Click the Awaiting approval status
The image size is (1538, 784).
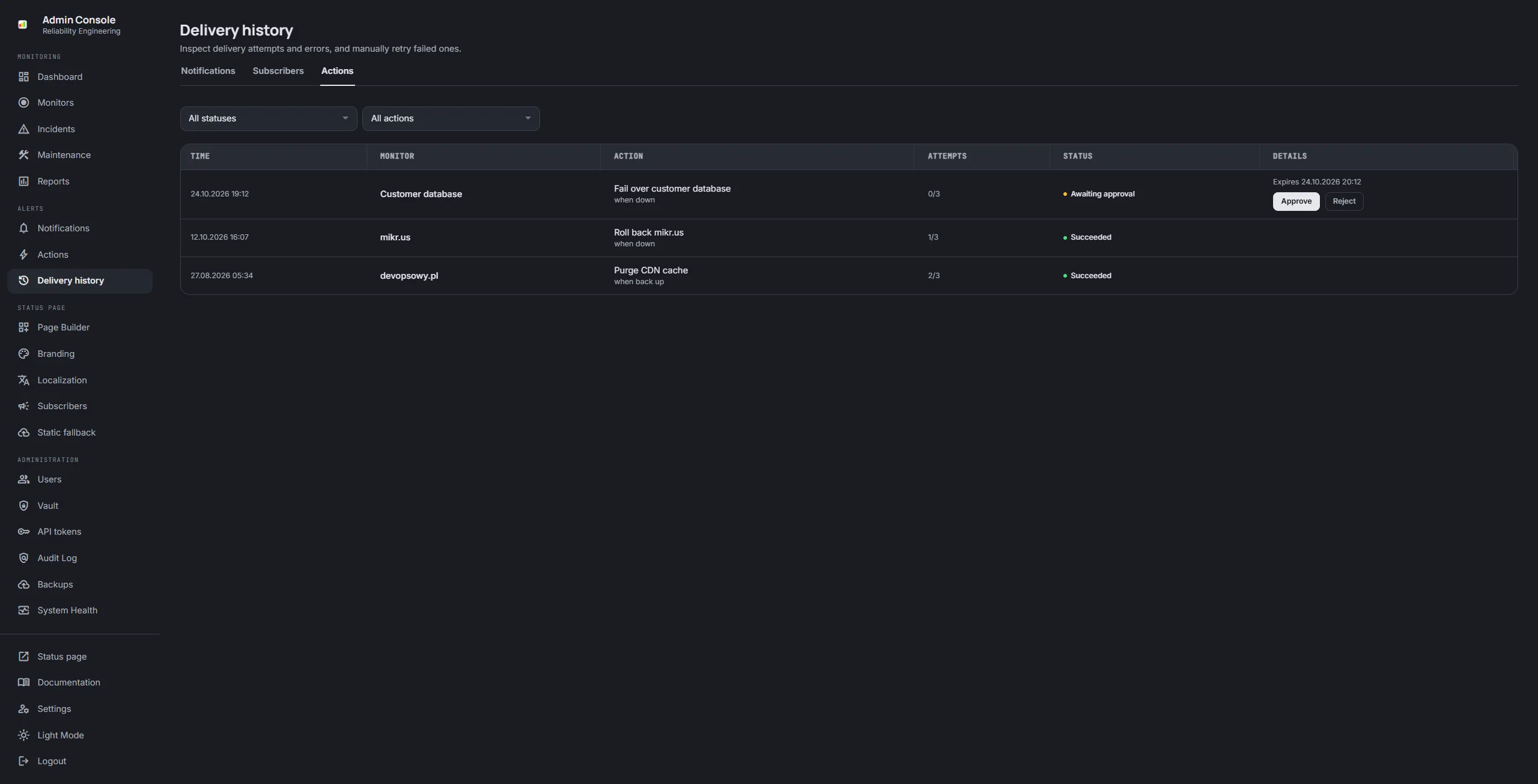pos(1099,194)
